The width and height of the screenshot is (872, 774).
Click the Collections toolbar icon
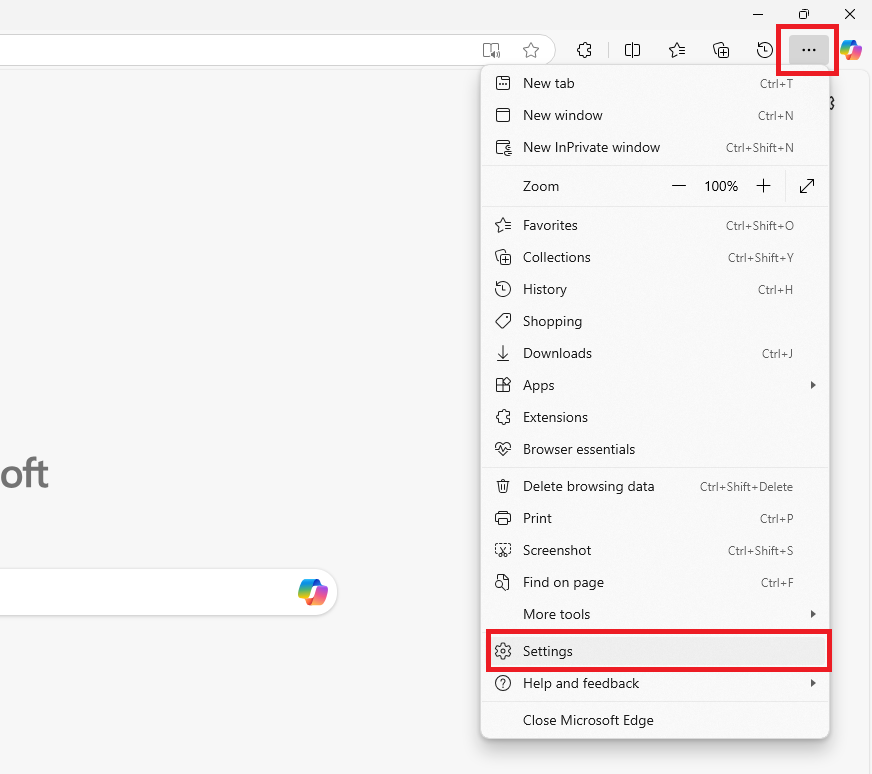[721, 50]
